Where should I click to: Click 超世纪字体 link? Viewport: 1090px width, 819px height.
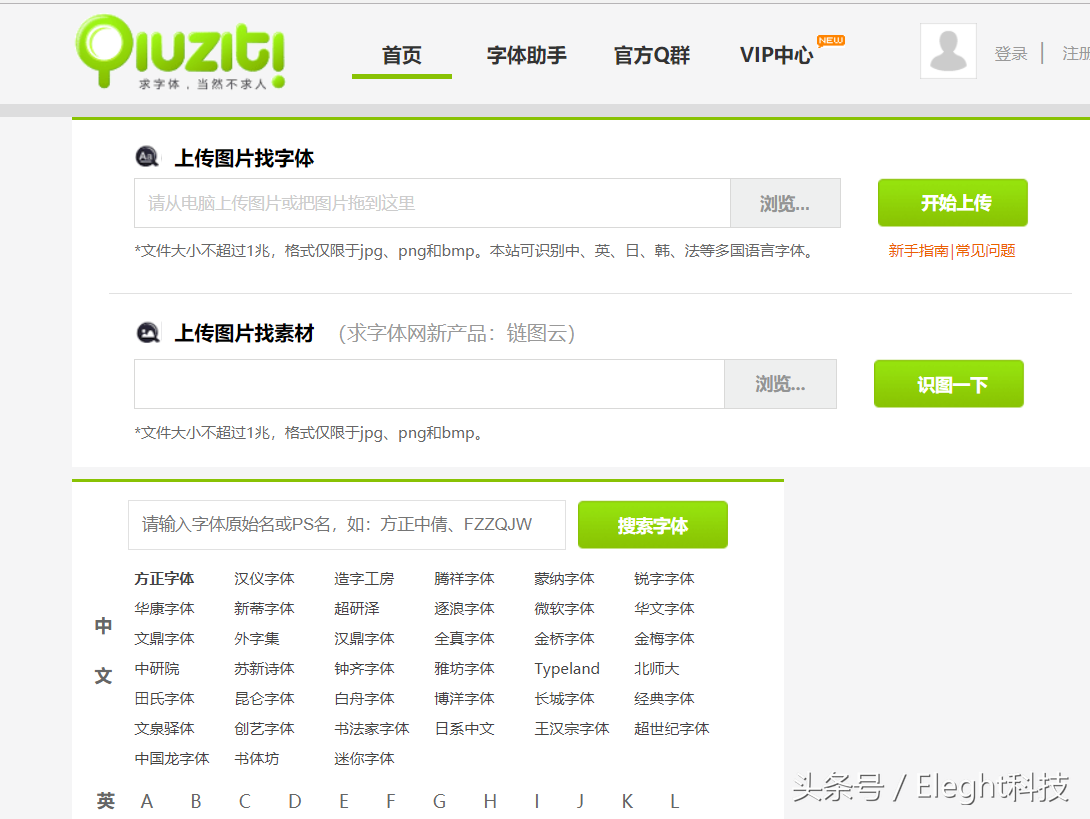point(672,729)
